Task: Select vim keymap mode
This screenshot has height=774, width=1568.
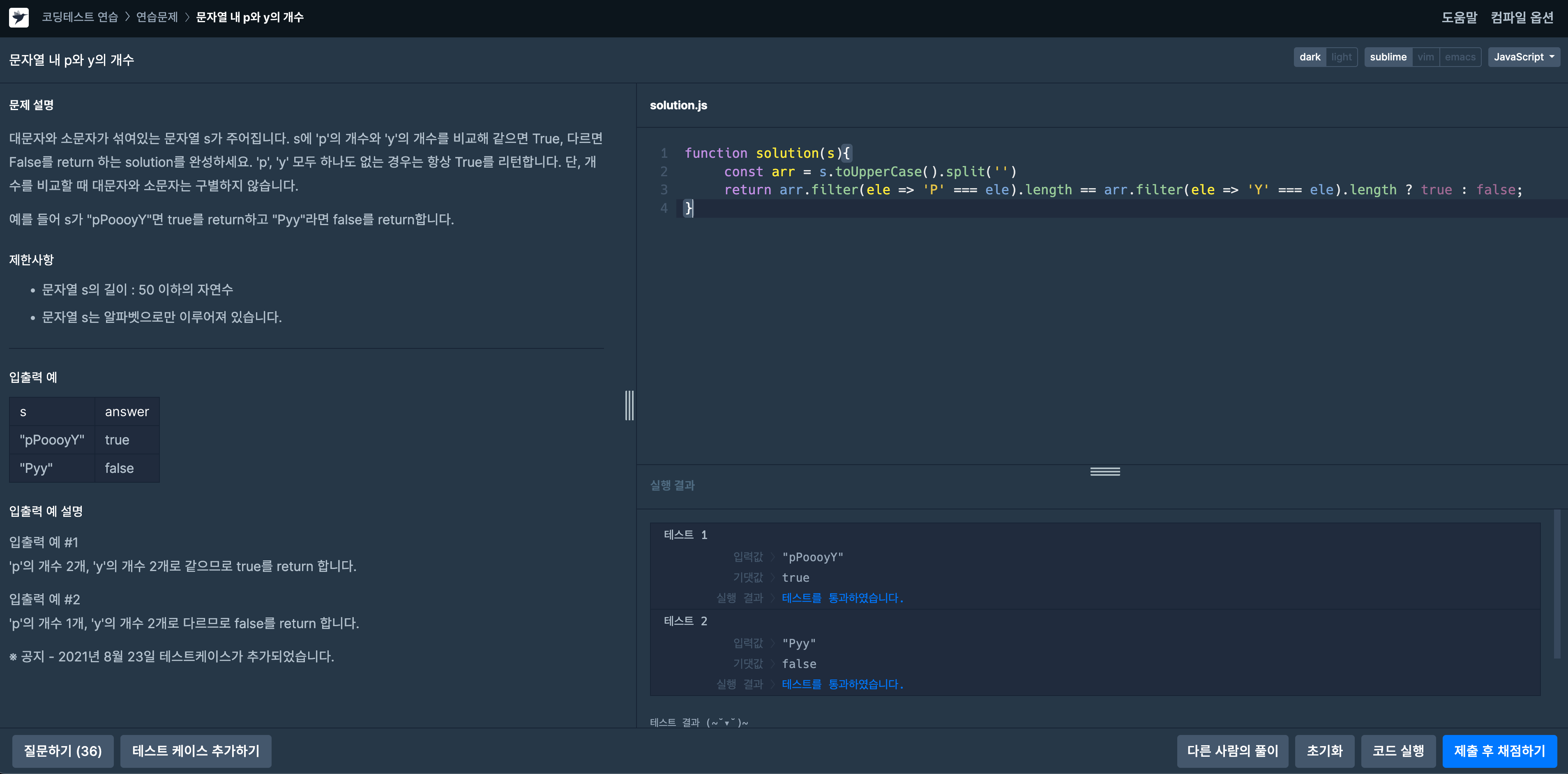Action: 1425,57
